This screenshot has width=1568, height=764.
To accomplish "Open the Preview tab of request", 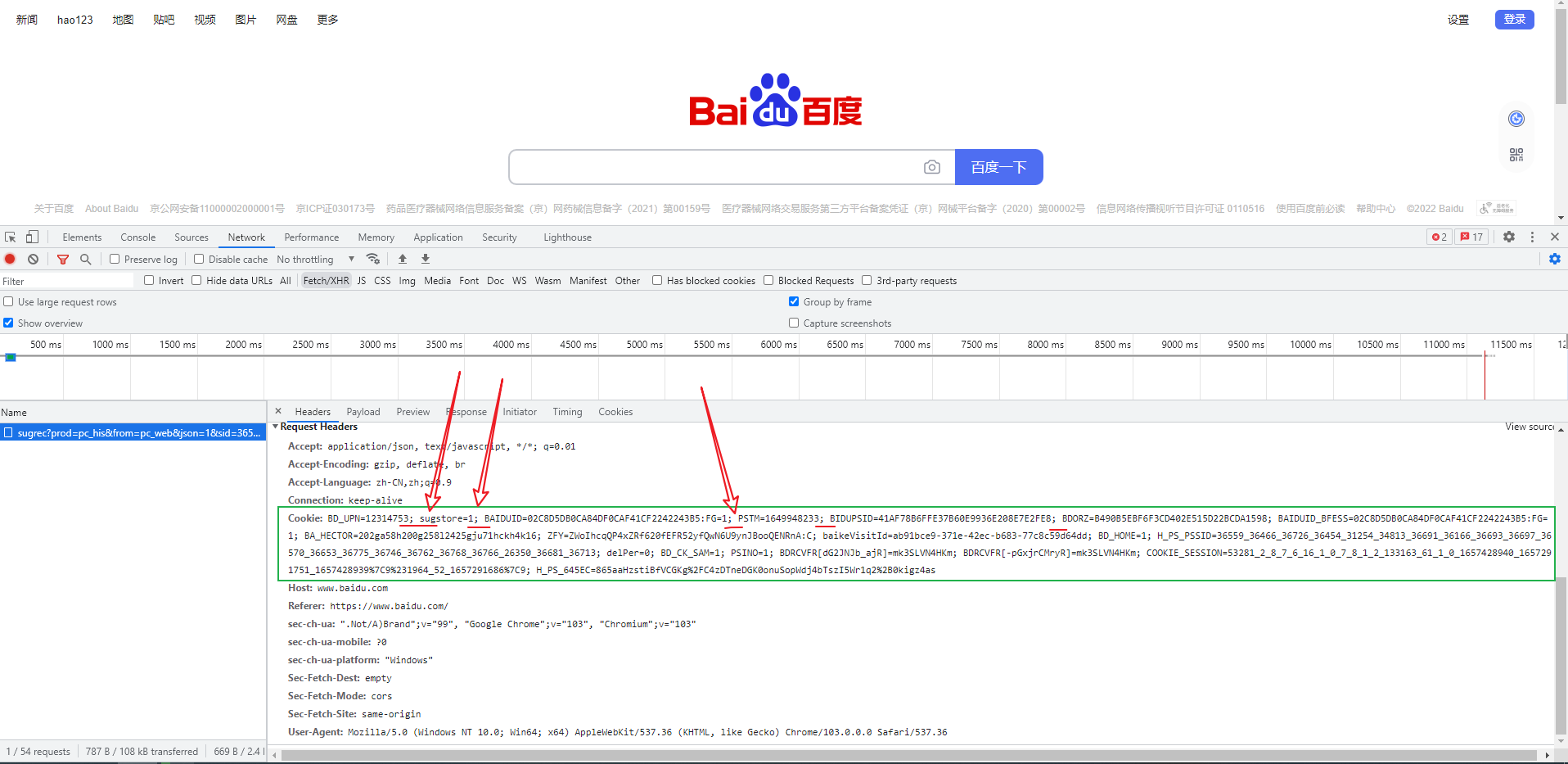I will click(x=413, y=411).
